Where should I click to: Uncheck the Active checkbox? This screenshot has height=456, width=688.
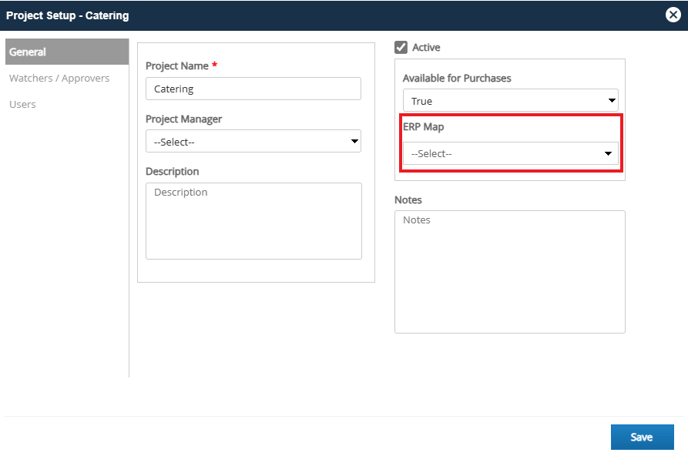(x=401, y=47)
